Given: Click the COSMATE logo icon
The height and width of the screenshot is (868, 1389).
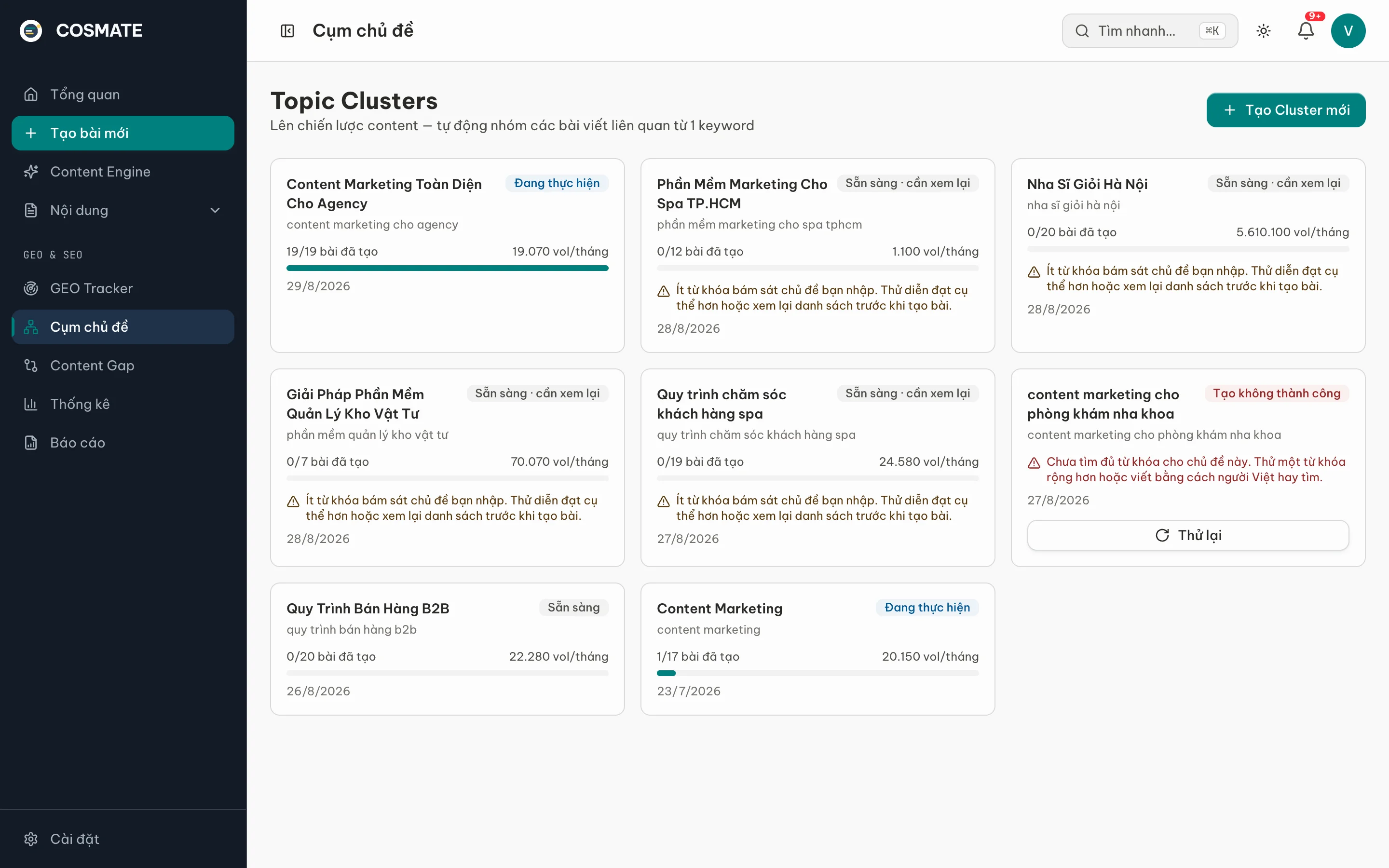Looking at the screenshot, I should [31, 30].
